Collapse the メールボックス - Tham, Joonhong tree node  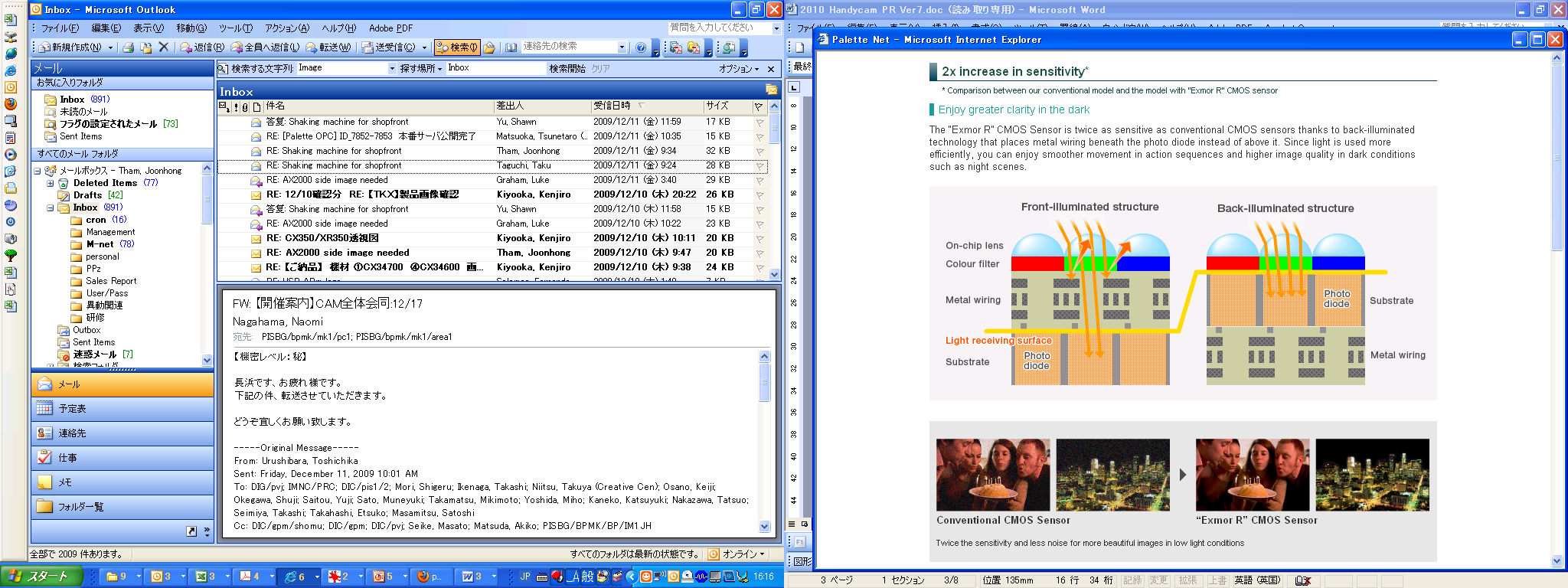(38, 171)
